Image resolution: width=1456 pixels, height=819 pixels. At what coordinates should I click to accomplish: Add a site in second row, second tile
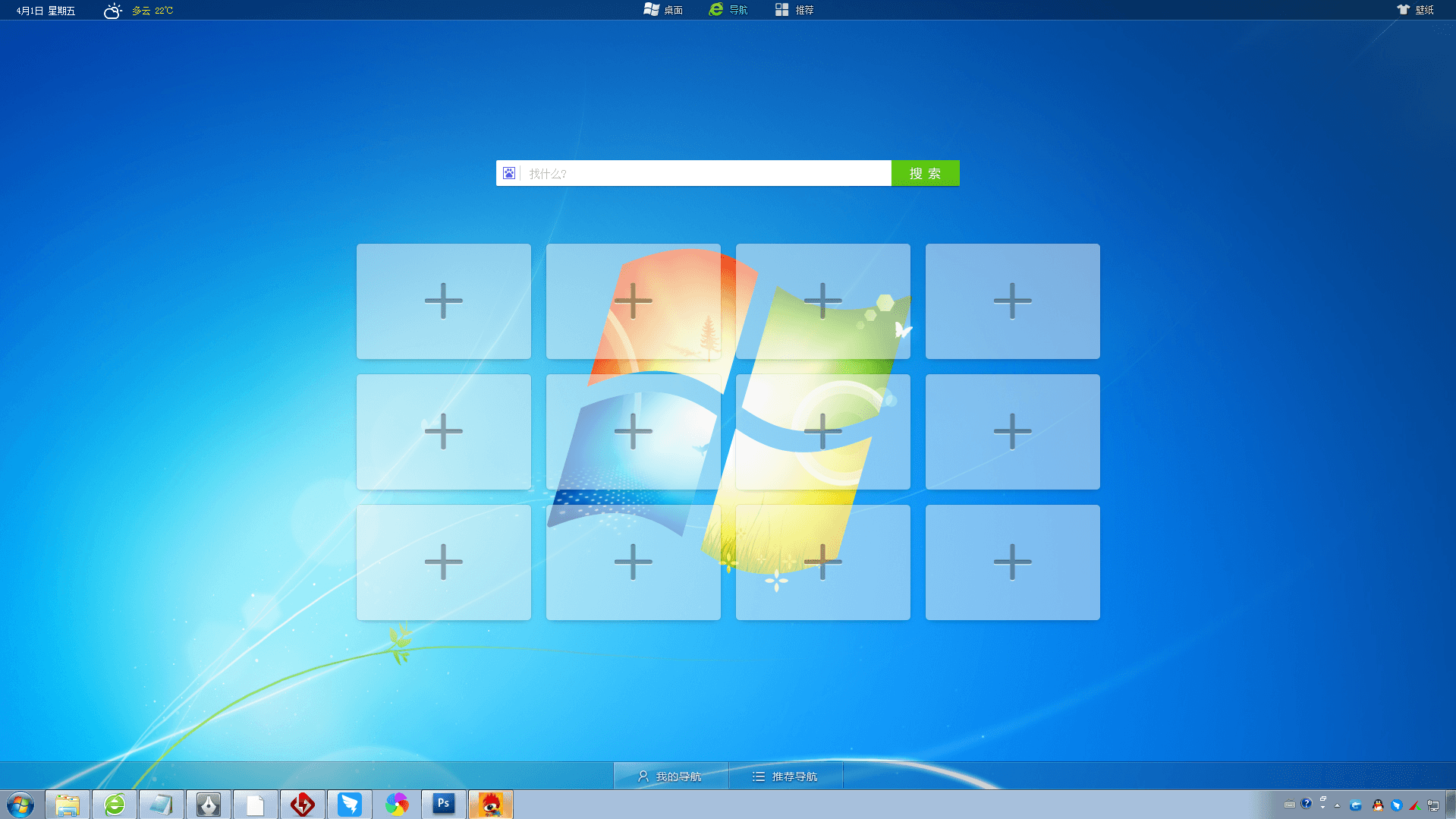(x=634, y=432)
